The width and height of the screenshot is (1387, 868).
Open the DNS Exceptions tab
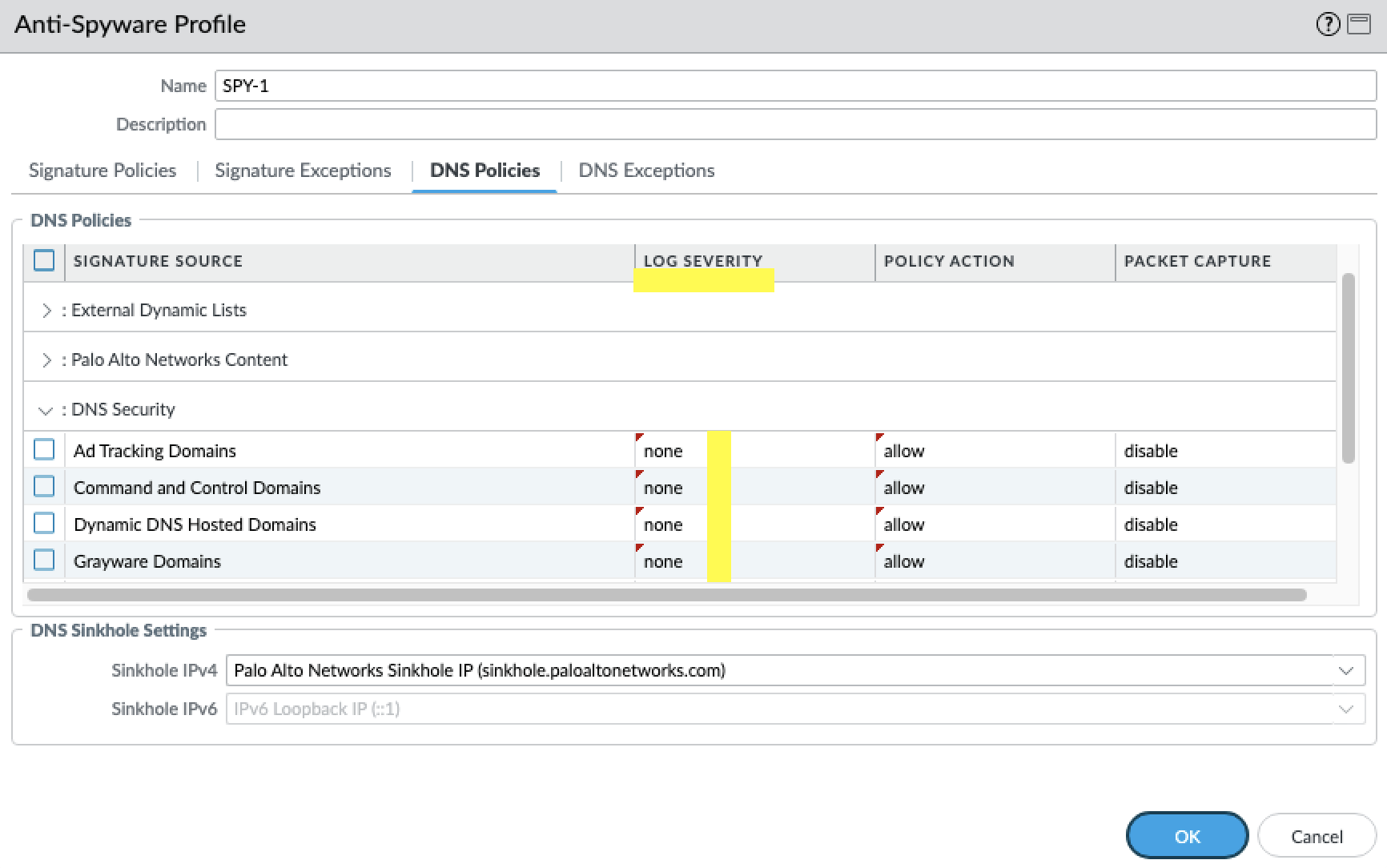coord(646,171)
